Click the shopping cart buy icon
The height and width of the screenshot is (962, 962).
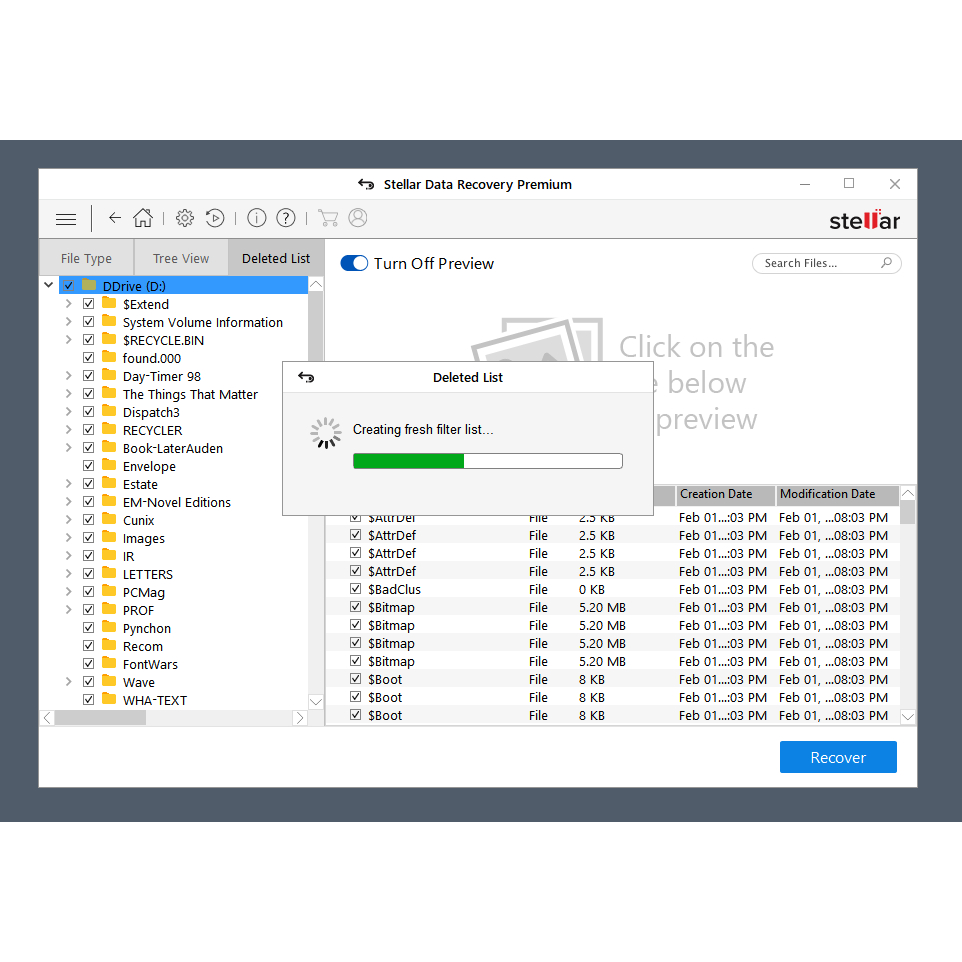328,218
